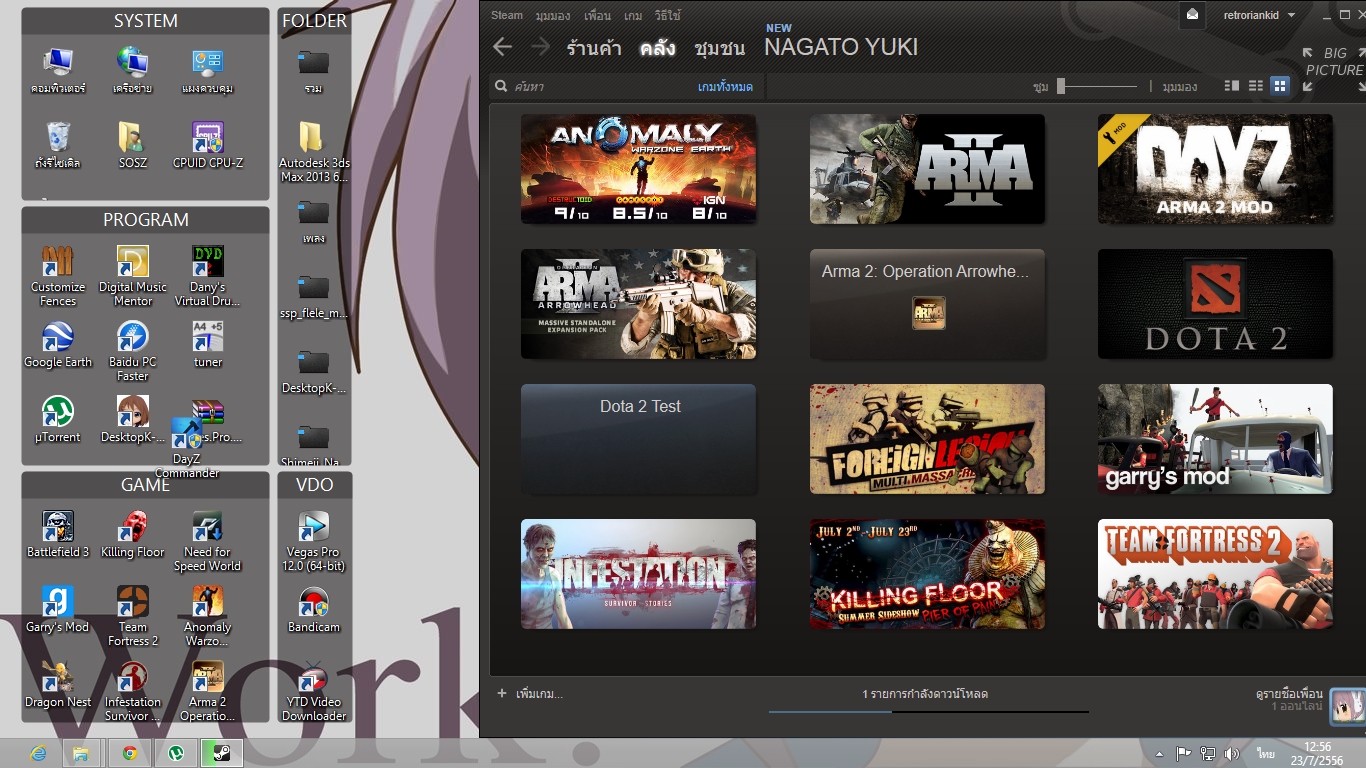This screenshot has width=1366, height=768.
Task: Open the fourth item in Steam's menu bar
Action: tap(633, 15)
